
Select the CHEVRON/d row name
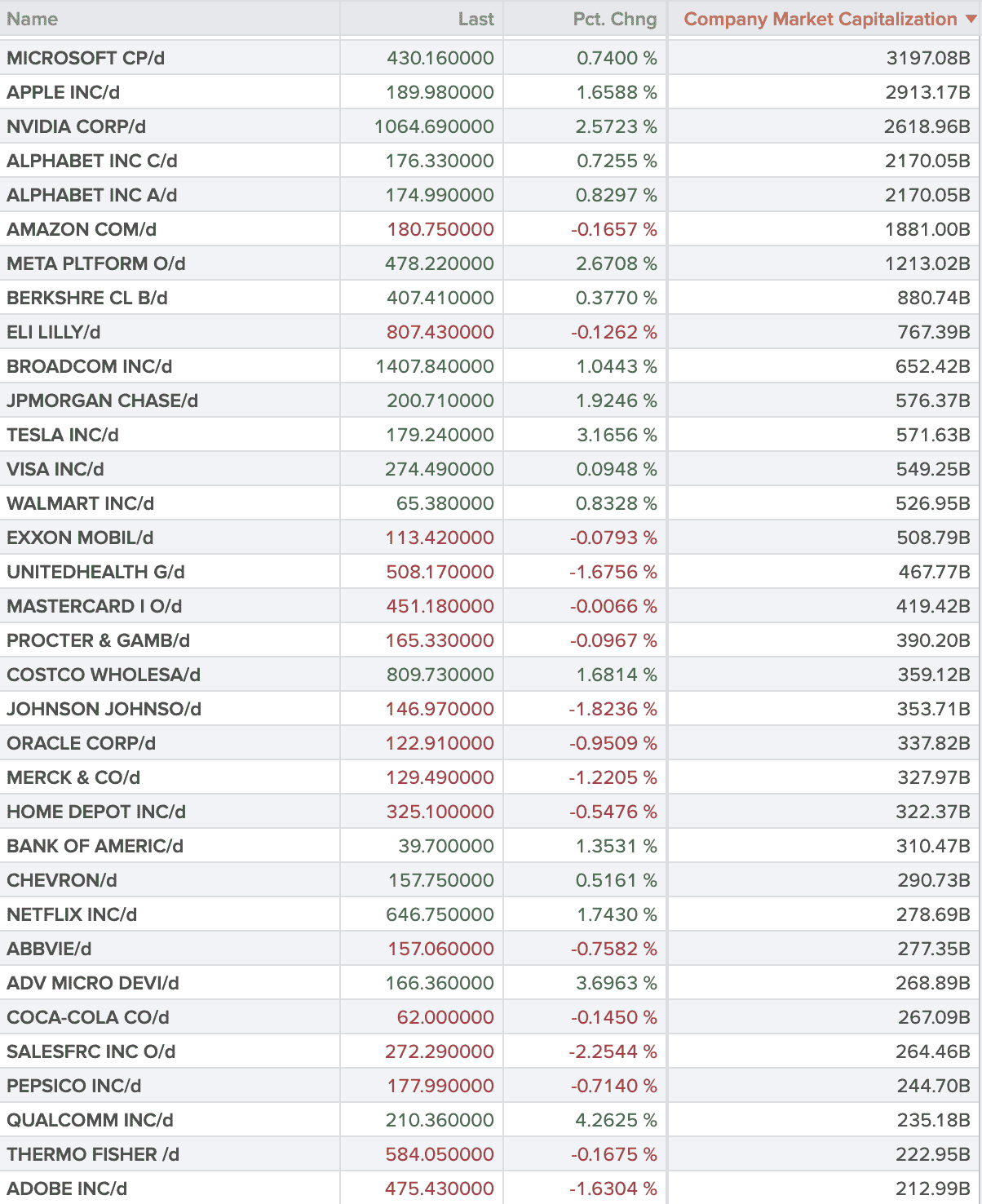pyautogui.click(x=62, y=880)
